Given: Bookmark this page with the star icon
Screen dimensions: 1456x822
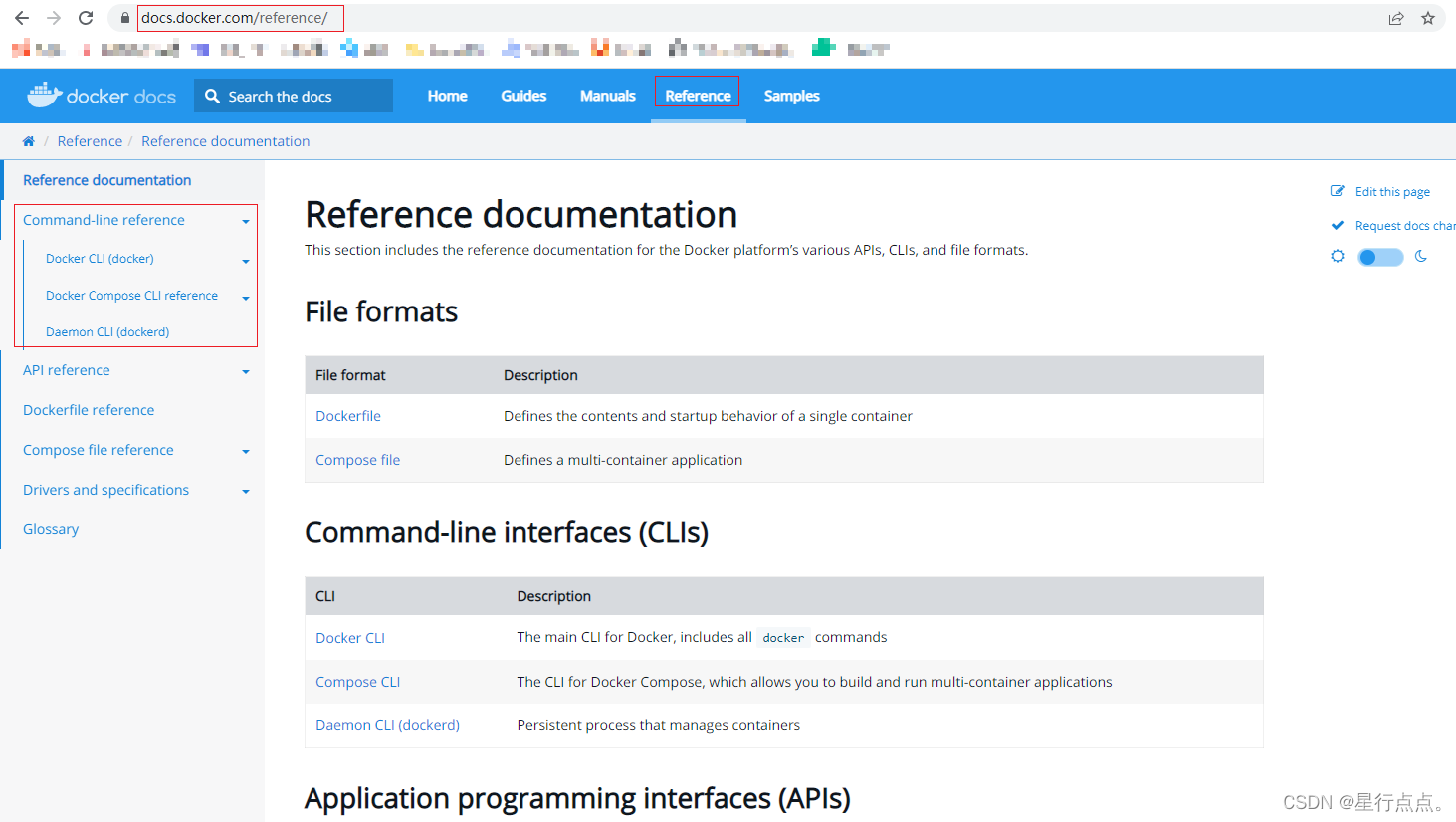Looking at the screenshot, I should click(1428, 18).
